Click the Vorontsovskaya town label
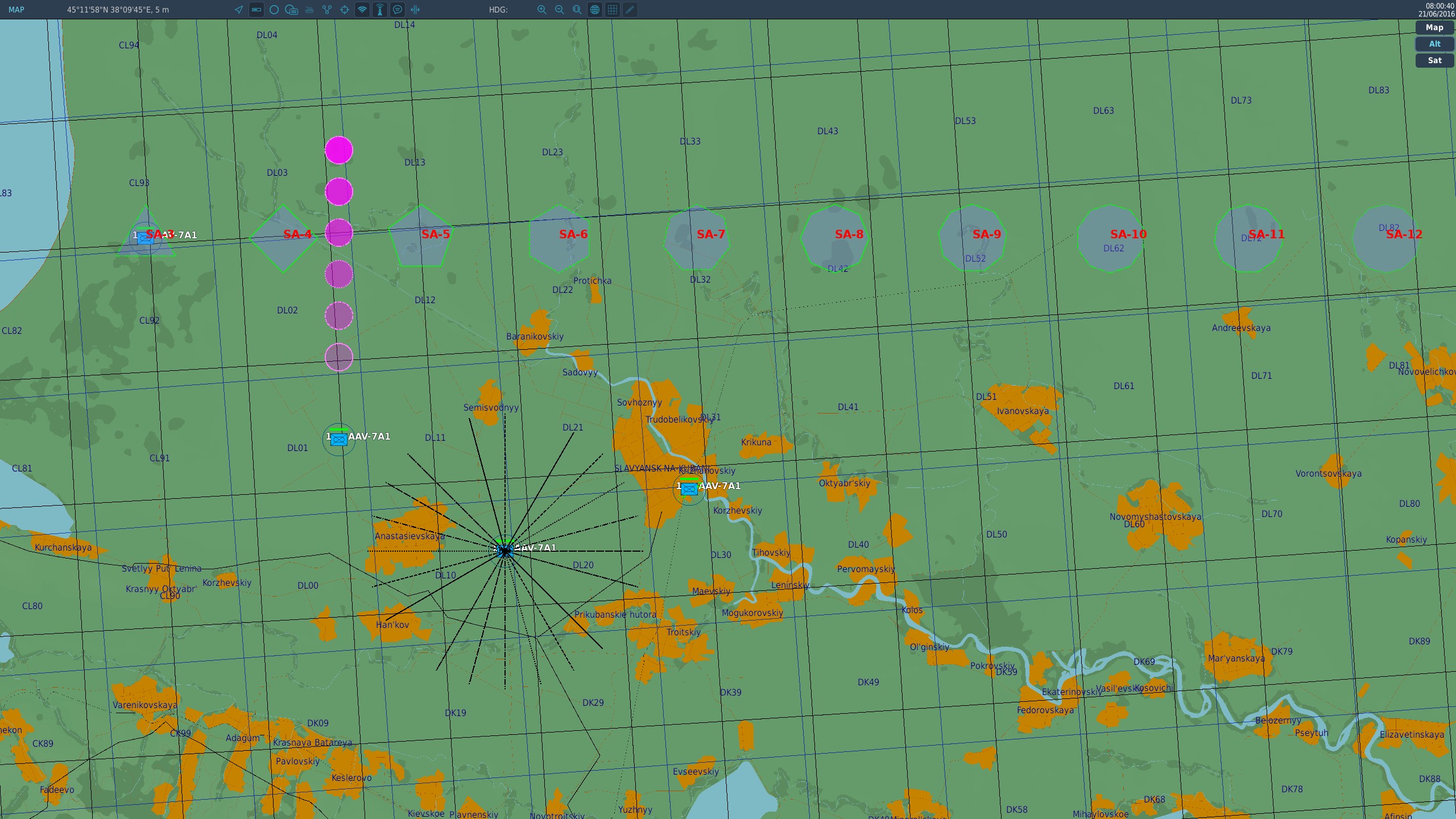The image size is (1456, 819). [1329, 473]
